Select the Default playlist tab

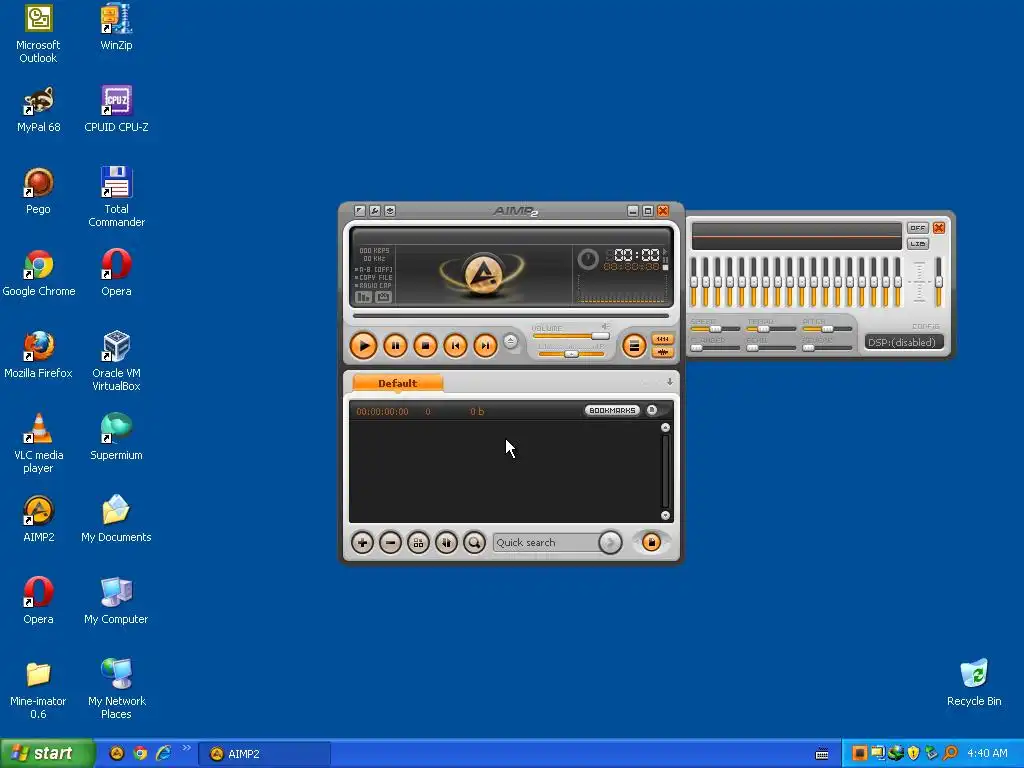397,383
